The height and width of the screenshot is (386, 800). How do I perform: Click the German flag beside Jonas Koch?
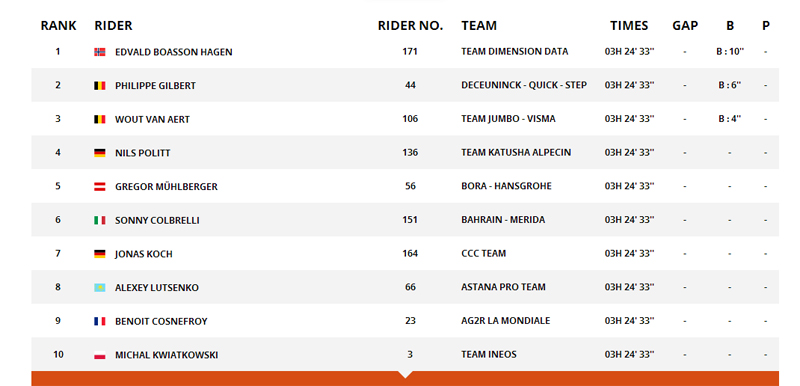click(99, 254)
